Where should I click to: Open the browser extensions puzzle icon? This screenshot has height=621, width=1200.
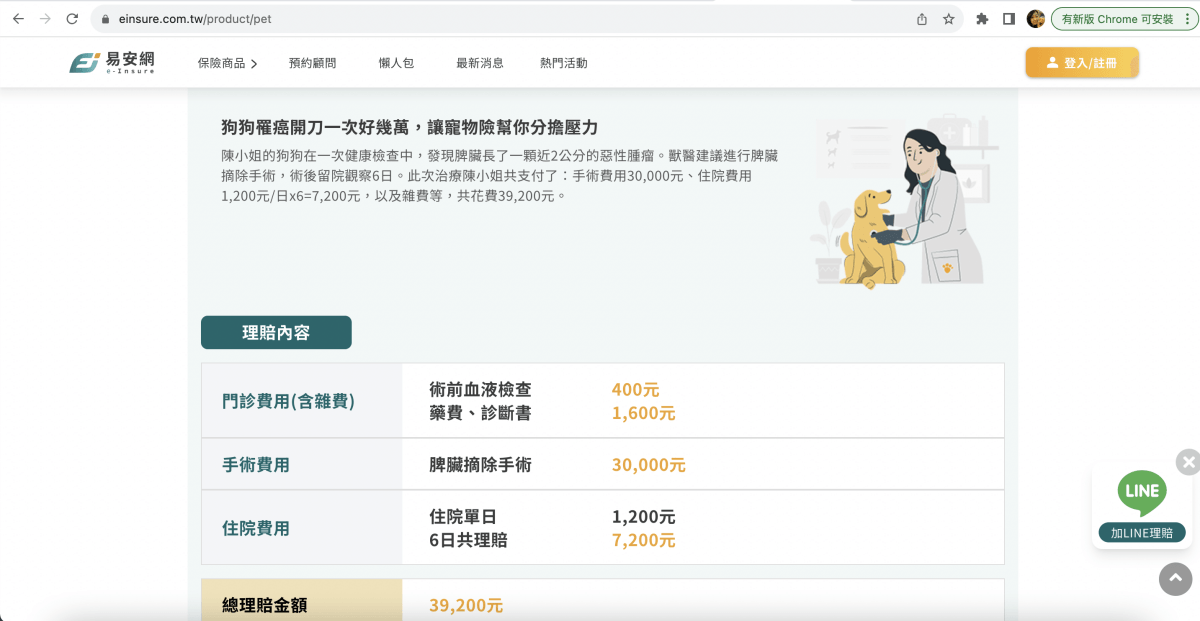(981, 17)
